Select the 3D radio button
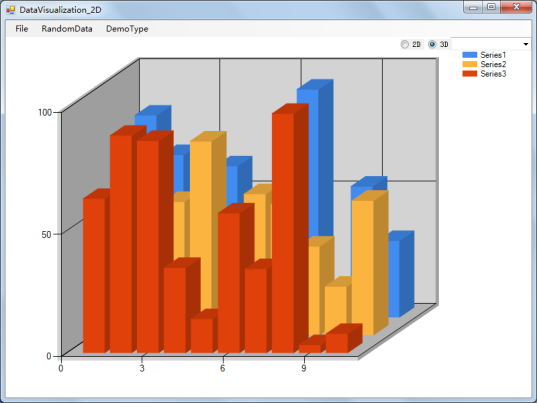The image size is (537, 403). (x=433, y=45)
